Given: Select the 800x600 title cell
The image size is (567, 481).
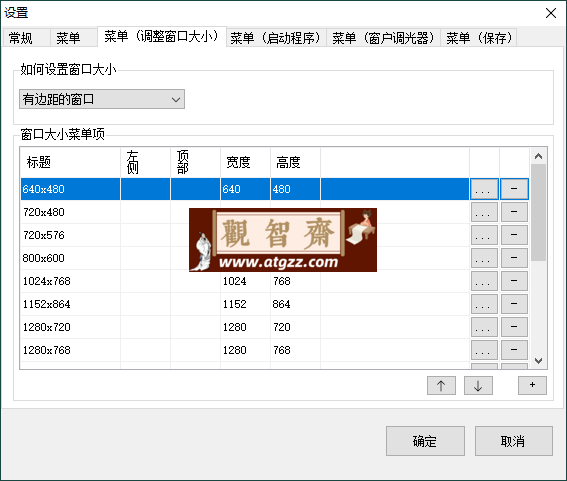Looking at the screenshot, I should tap(70, 258).
